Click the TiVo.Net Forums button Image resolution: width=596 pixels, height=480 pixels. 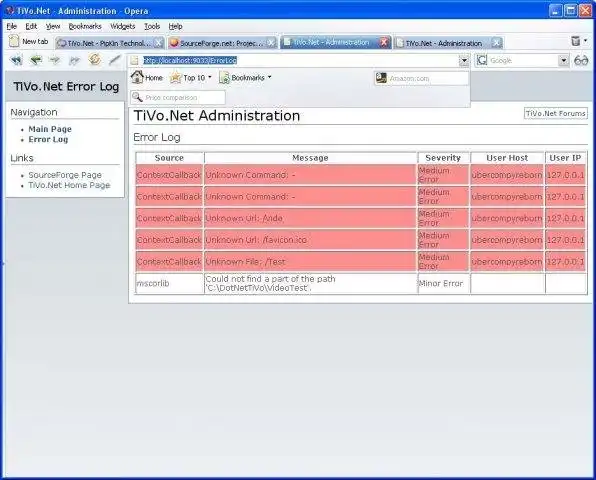coord(556,113)
